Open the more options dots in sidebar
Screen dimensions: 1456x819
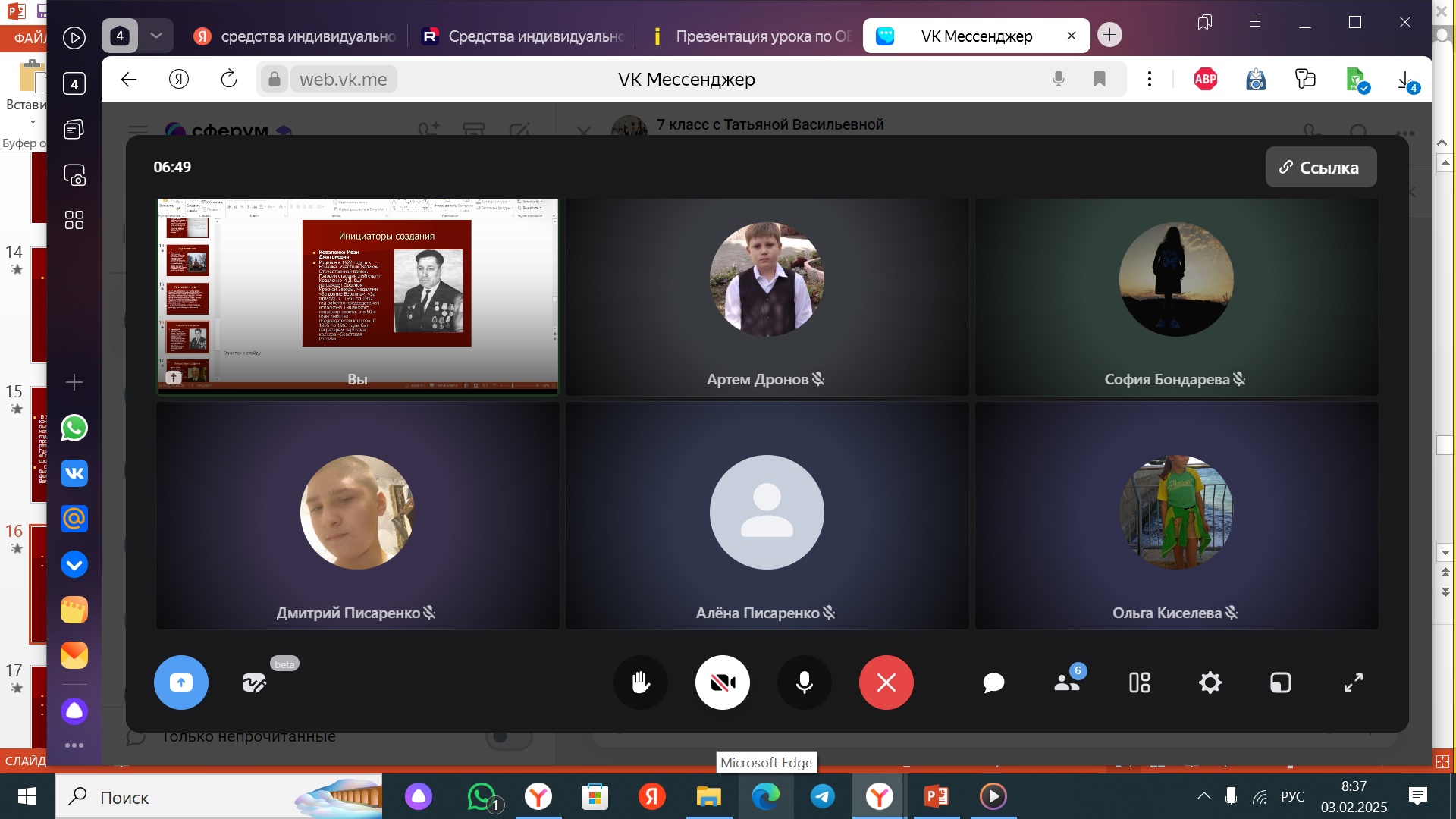pyautogui.click(x=74, y=745)
